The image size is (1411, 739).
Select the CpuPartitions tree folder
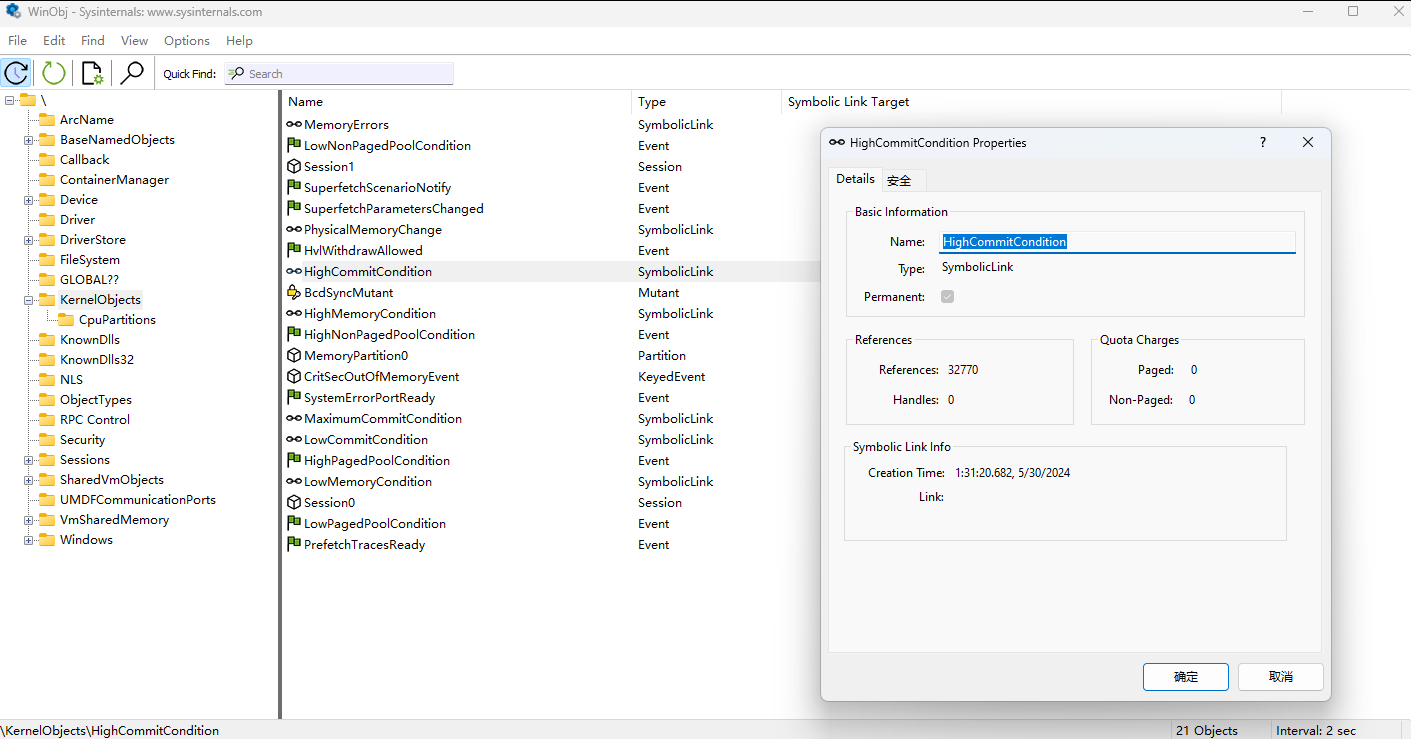[x=116, y=320]
